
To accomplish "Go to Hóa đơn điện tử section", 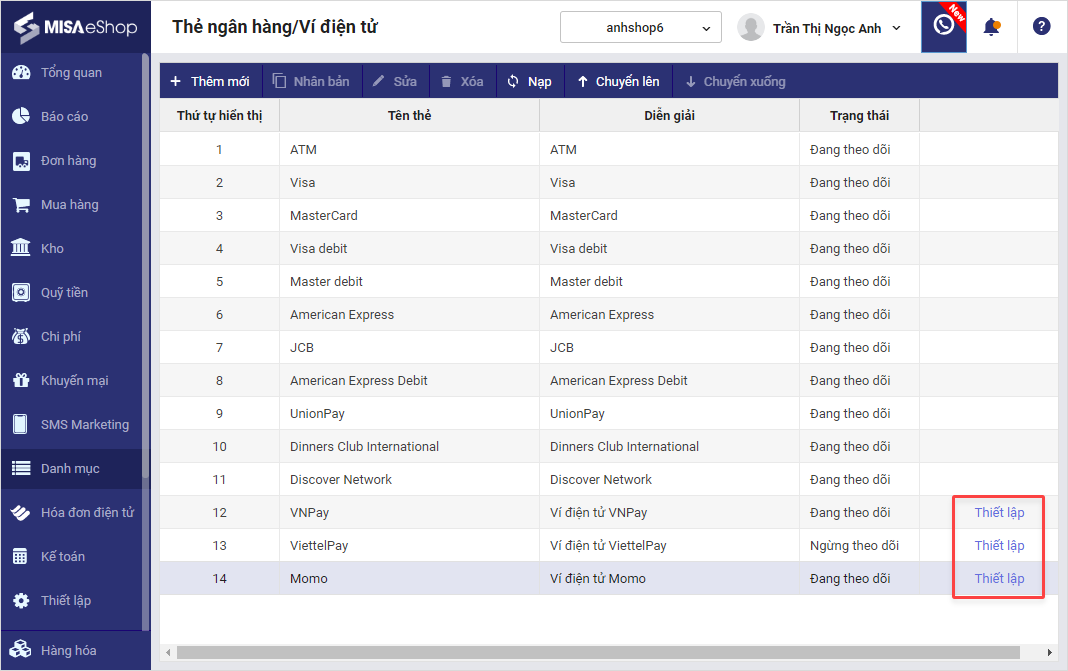I will tap(86, 513).
